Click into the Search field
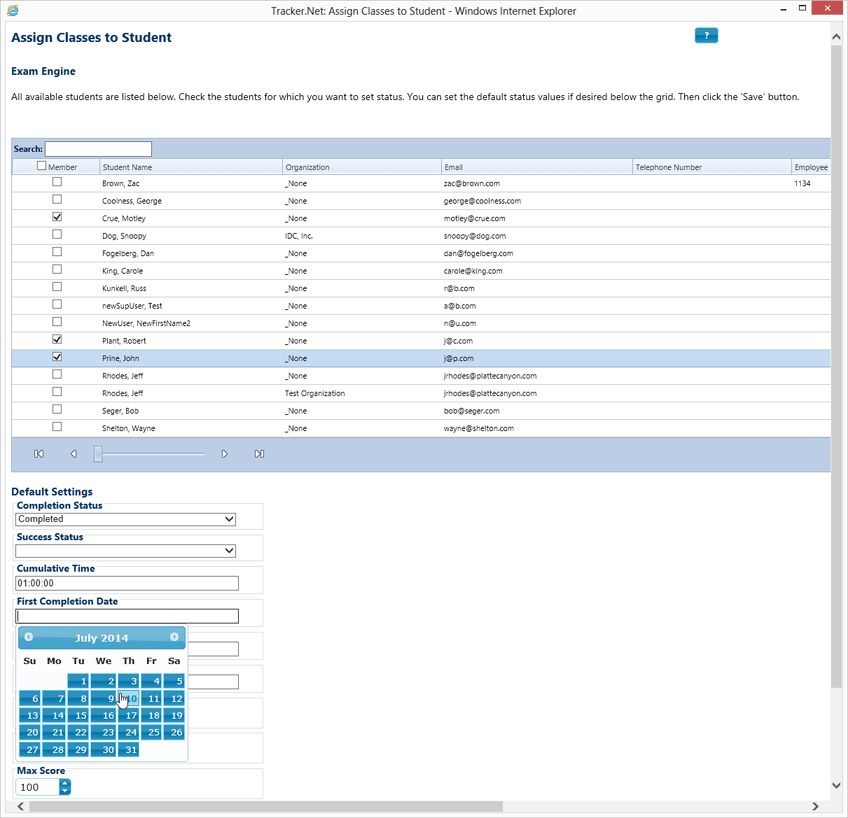 [x=98, y=149]
